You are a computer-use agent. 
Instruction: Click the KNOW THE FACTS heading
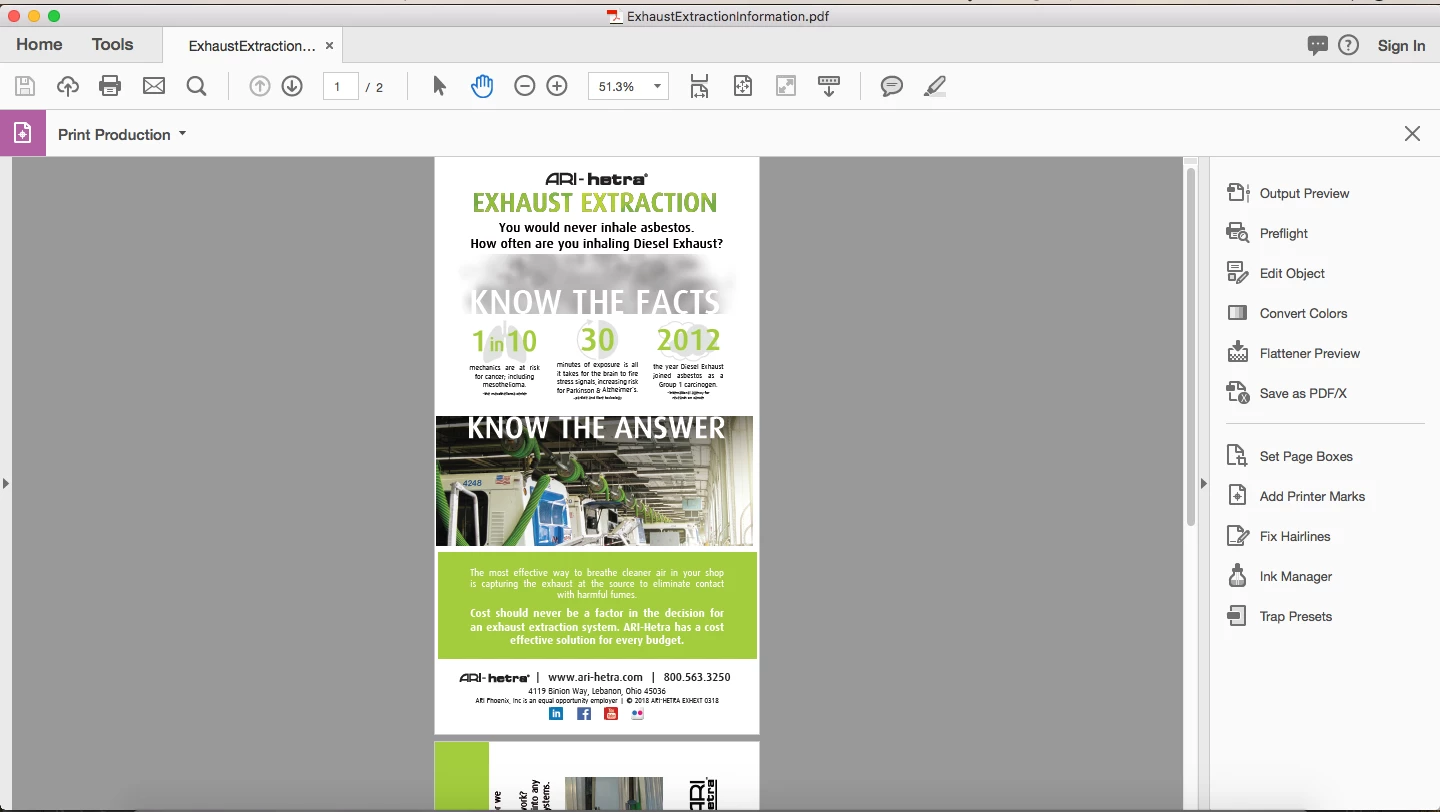595,302
